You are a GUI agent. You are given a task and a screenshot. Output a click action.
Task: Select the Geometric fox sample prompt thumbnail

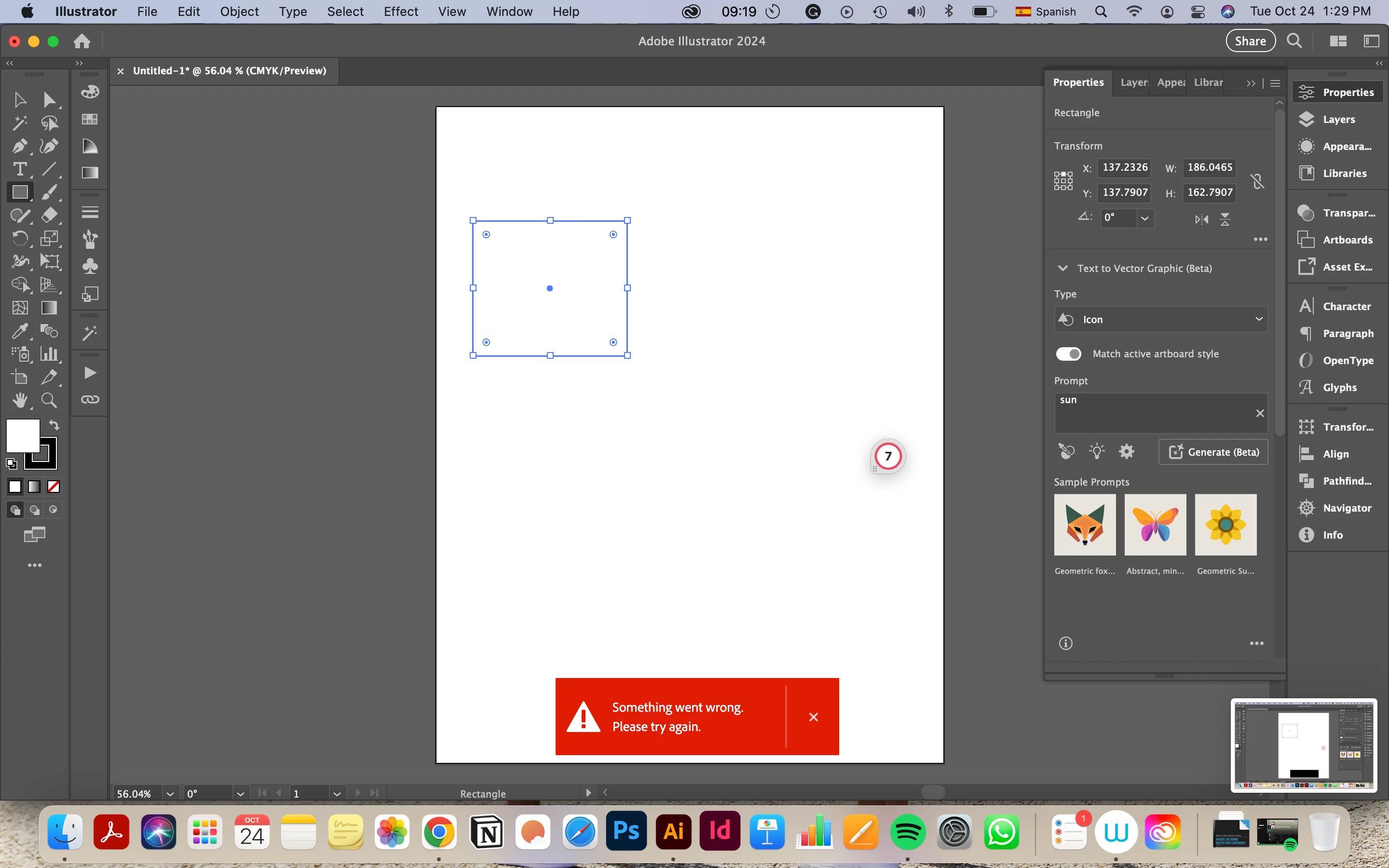pyautogui.click(x=1085, y=525)
